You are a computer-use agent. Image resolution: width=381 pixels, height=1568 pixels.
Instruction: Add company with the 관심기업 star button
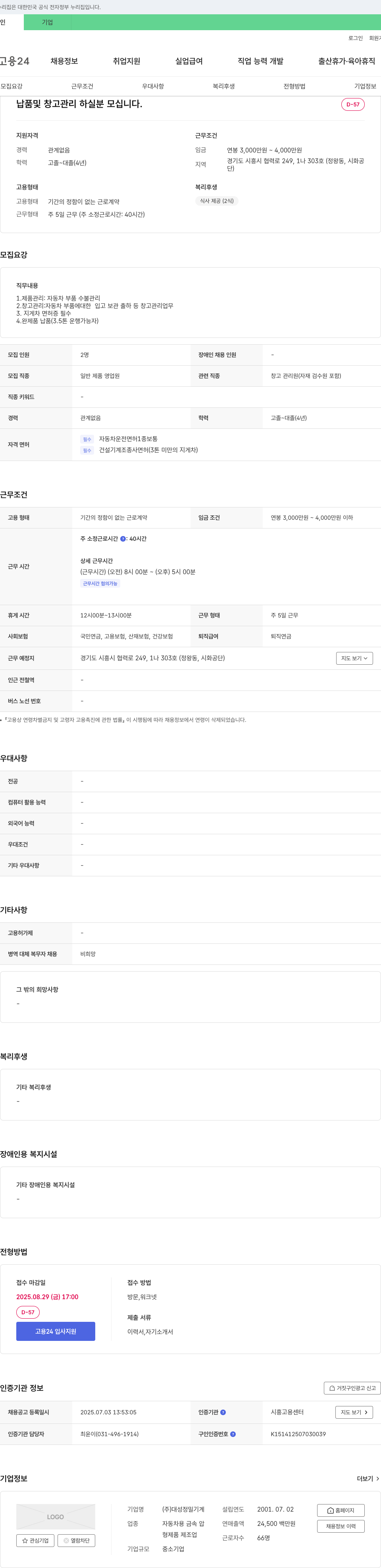35,1541
